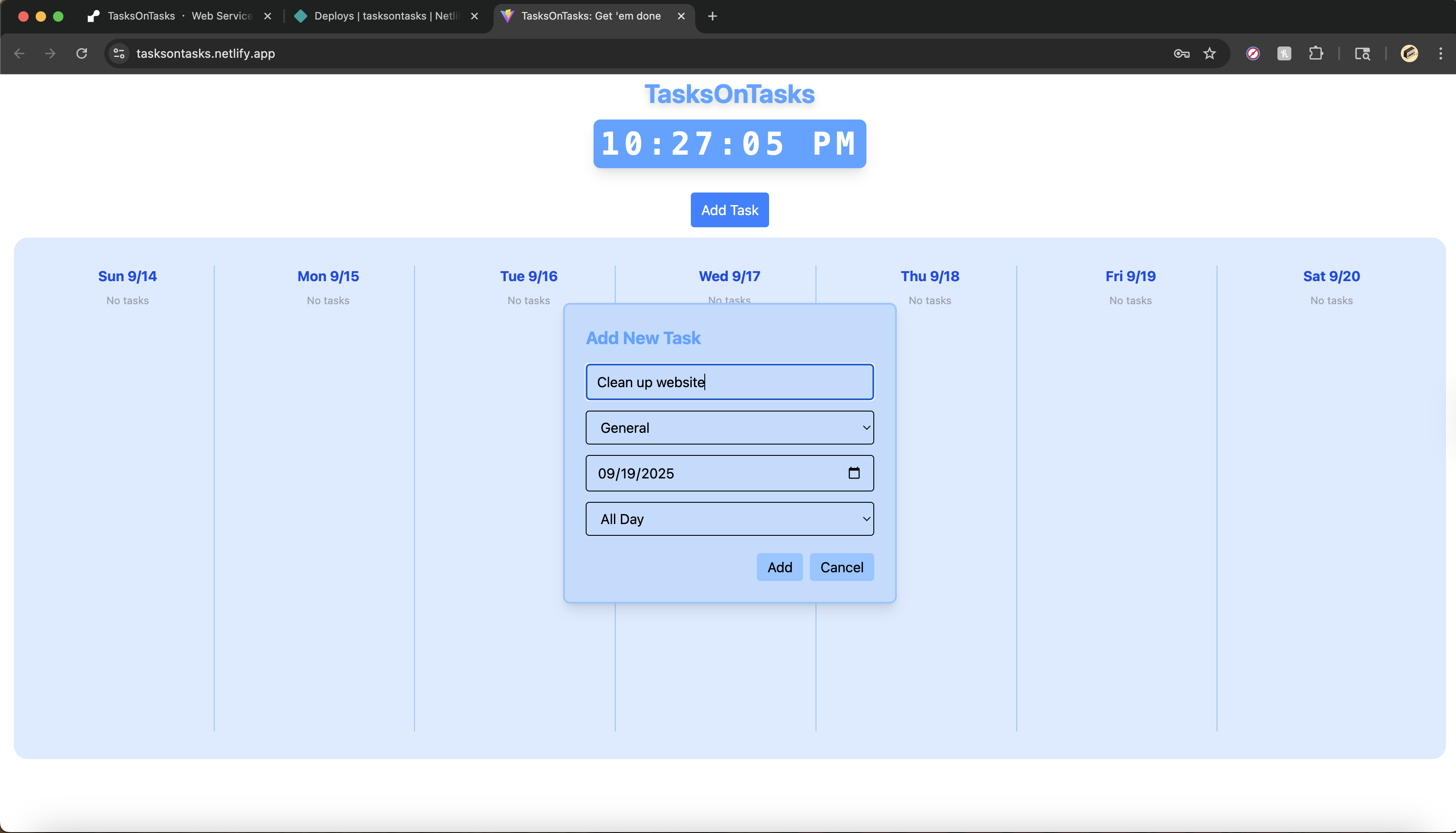The height and width of the screenshot is (833, 1456).
Task: Click the browser reload icon
Action: tap(82, 53)
